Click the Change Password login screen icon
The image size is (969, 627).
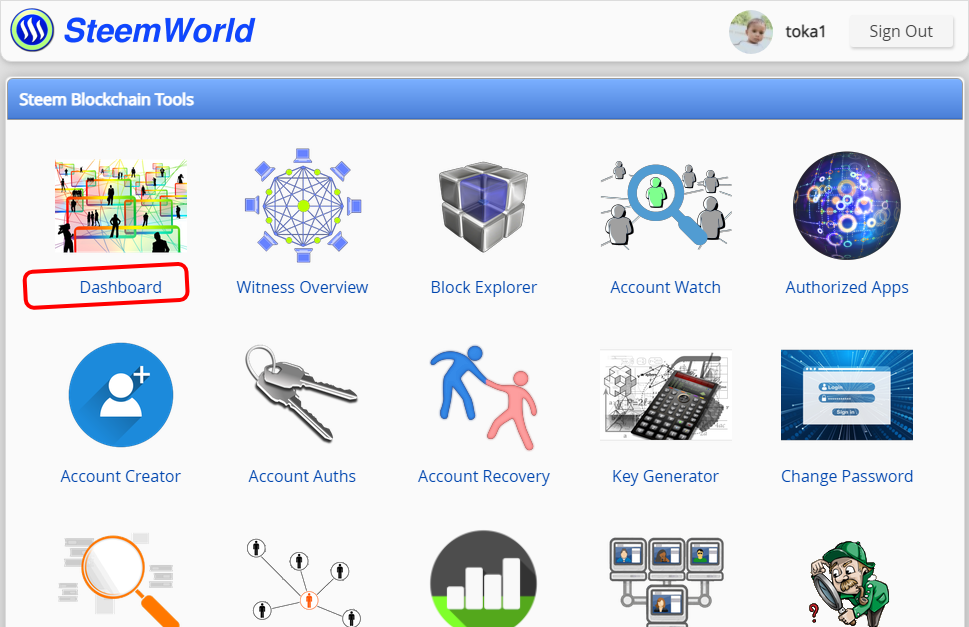coord(847,395)
